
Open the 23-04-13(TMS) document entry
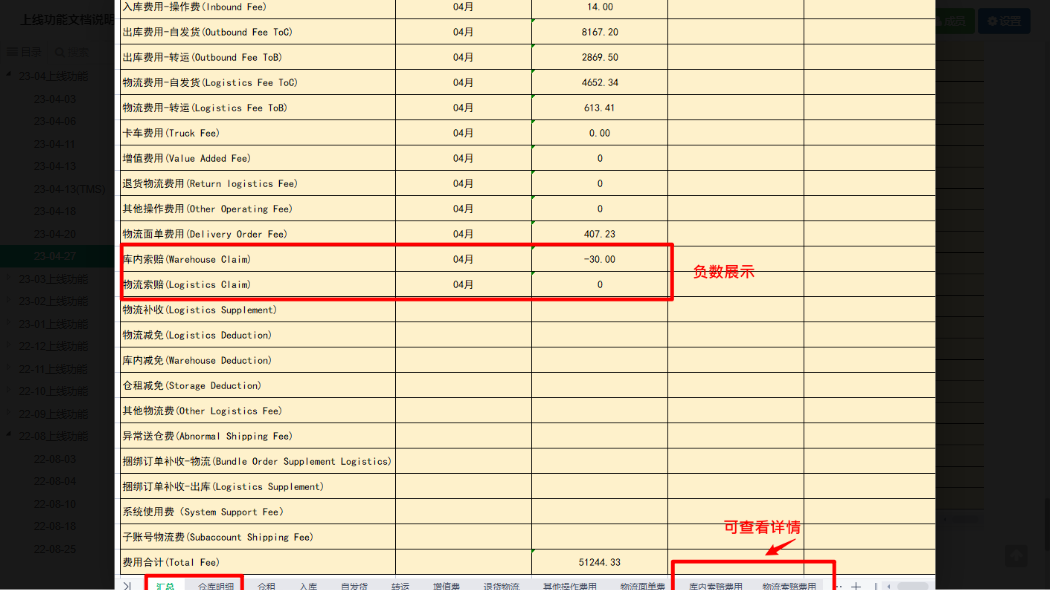[x=70, y=190]
